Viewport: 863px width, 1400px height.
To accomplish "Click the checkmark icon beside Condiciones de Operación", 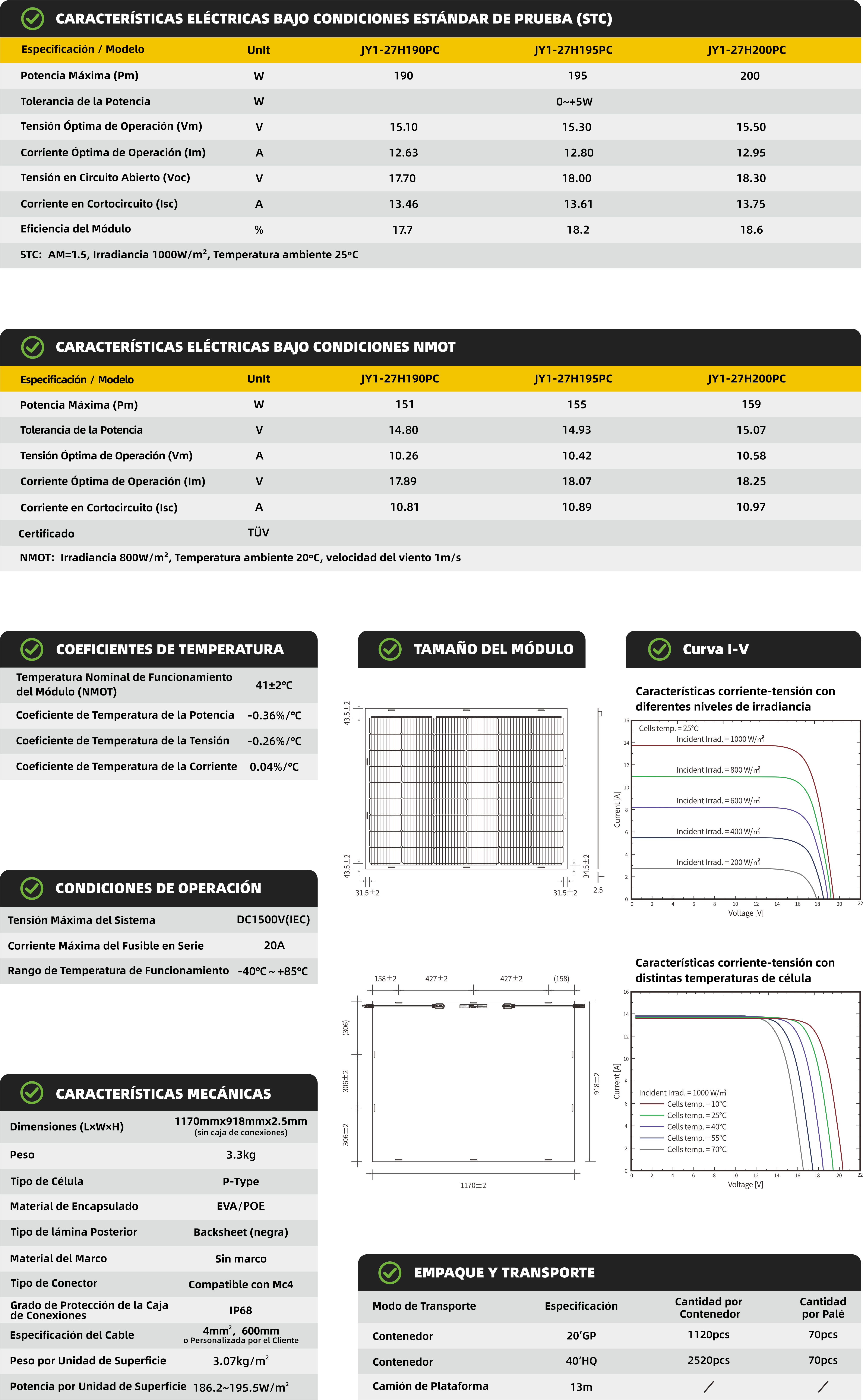I will (x=32, y=889).
